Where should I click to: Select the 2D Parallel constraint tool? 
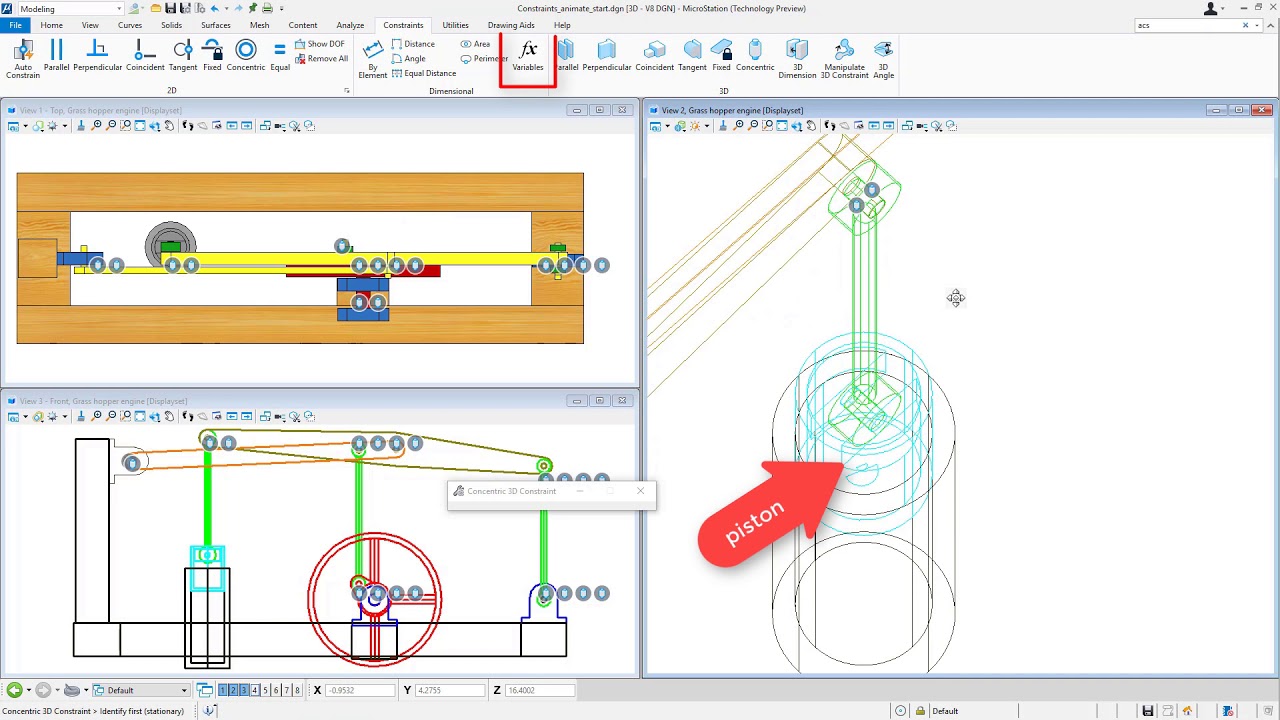coord(56,56)
